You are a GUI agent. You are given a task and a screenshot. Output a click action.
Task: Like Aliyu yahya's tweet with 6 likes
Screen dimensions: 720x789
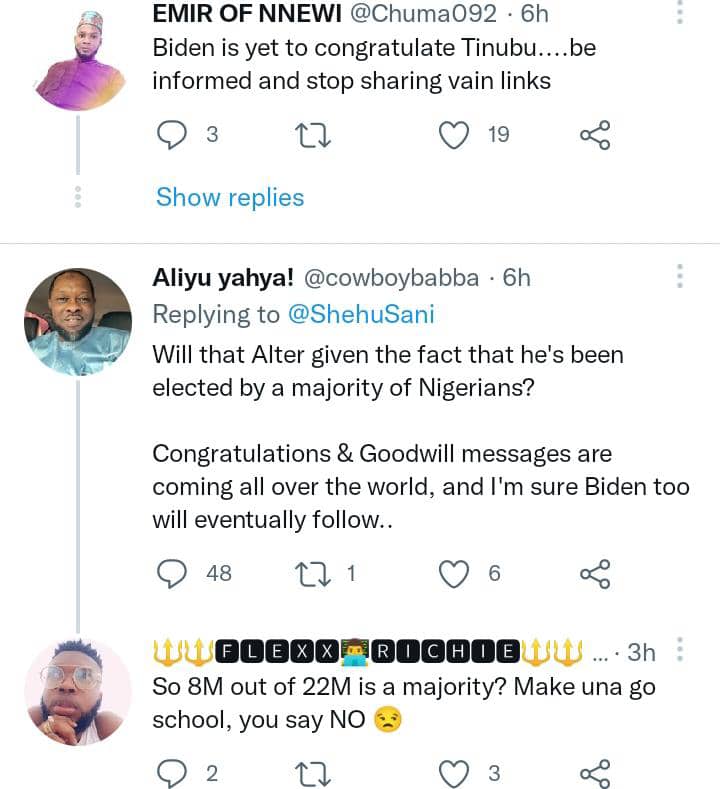click(456, 573)
